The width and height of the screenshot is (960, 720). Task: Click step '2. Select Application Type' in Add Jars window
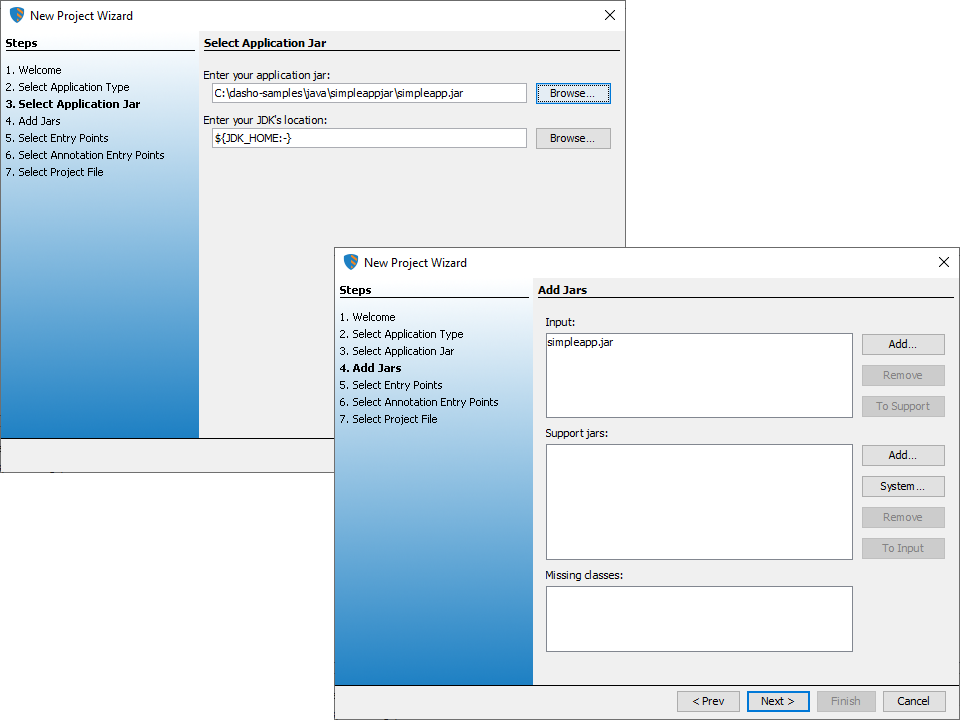click(402, 334)
